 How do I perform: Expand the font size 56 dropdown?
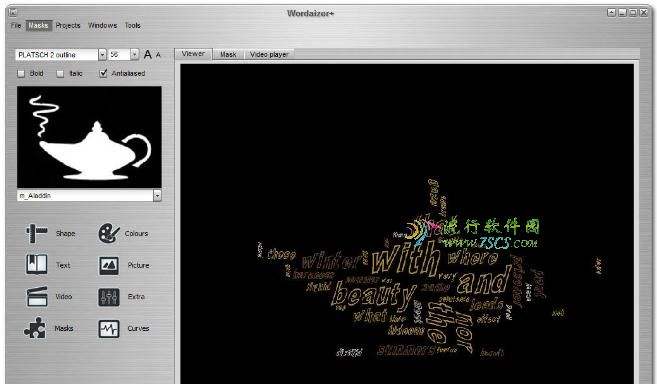[x=135, y=54]
